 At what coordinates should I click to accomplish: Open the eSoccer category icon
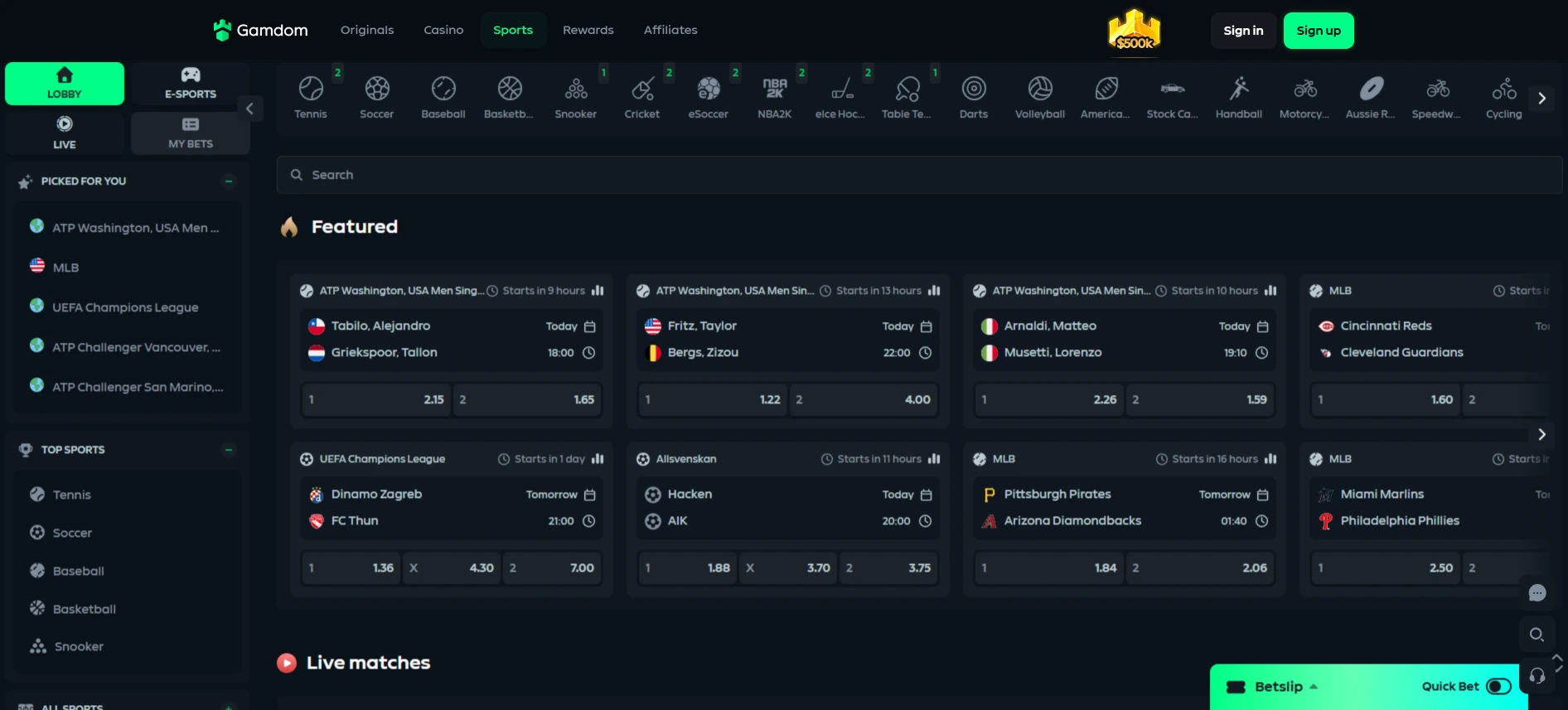(709, 89)
